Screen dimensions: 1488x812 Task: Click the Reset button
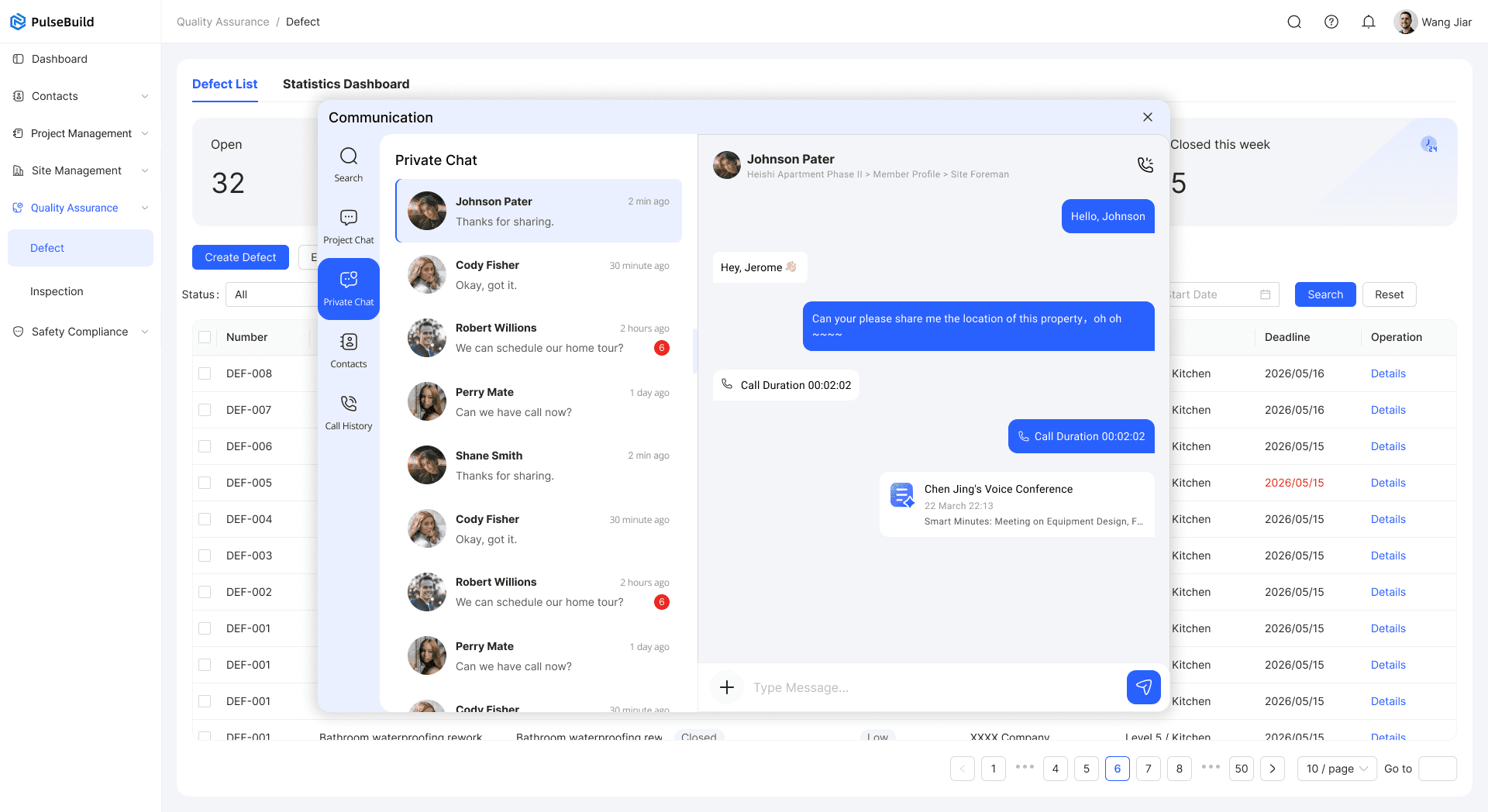1389,294
